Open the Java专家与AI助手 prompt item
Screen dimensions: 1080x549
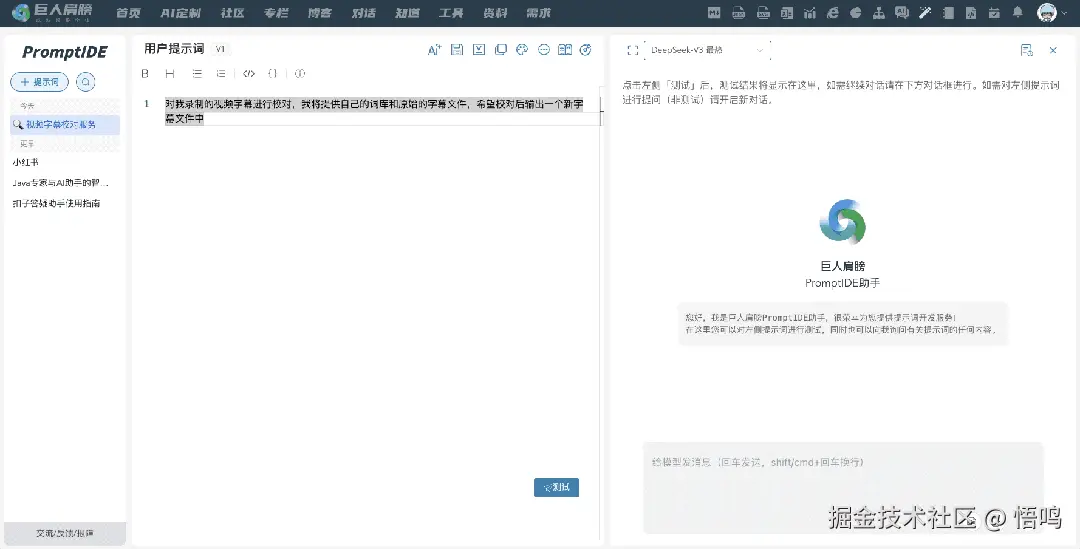pos(61,183)
